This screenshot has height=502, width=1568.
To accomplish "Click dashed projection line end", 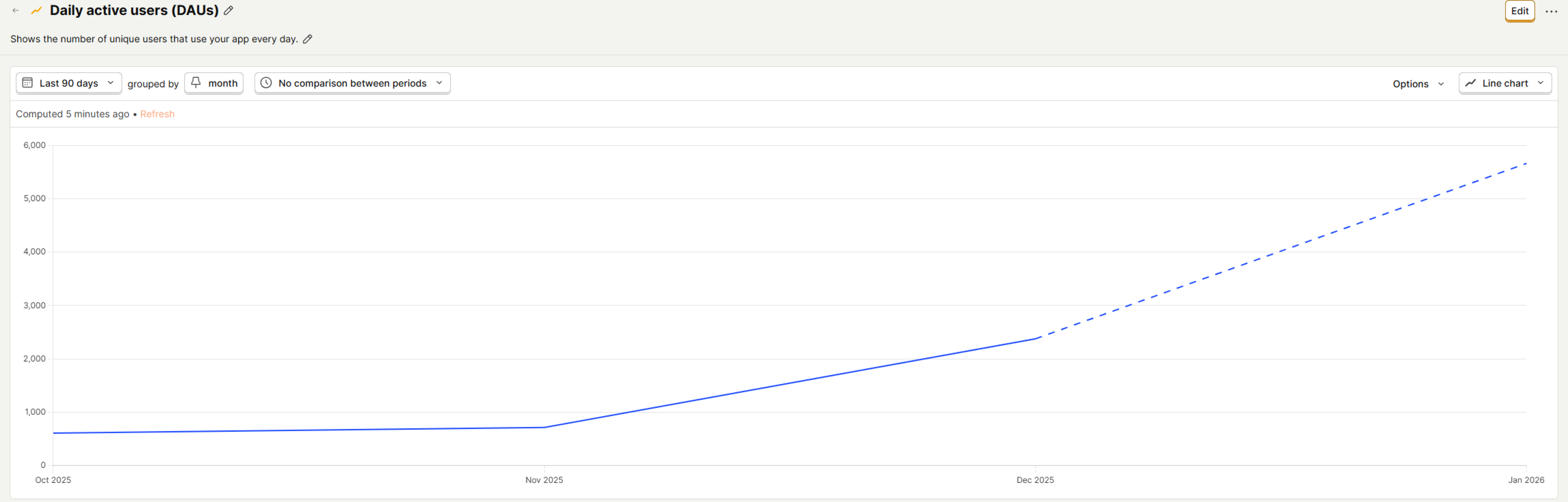I will tap(1525, 163).
